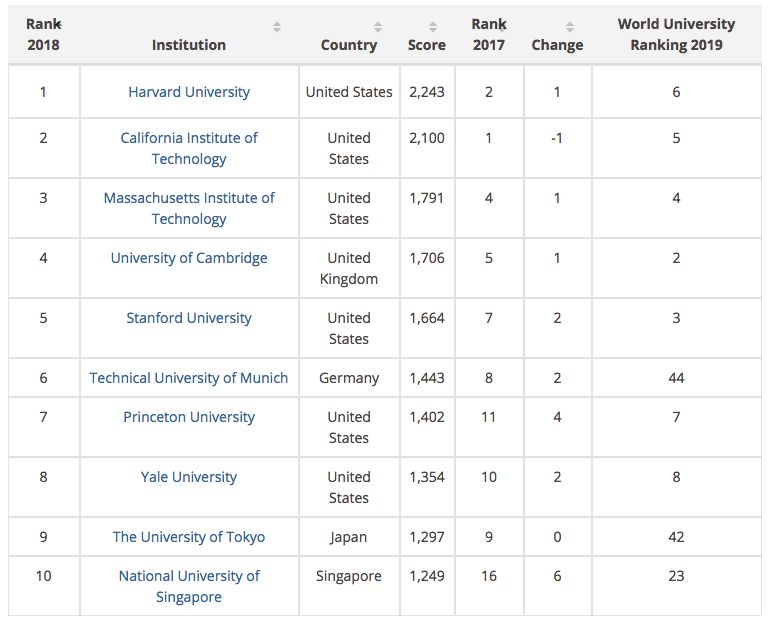Open Massachusetts Institute of Technology link

tap(189, 208)
